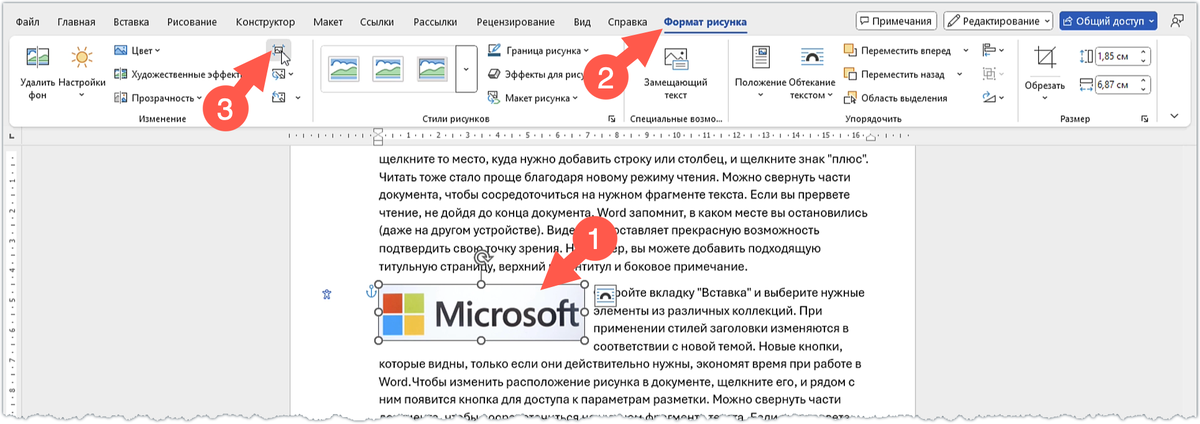Switch to the Рисование tab
This screenshot has height=424, width=1200.
click(194, 21)
